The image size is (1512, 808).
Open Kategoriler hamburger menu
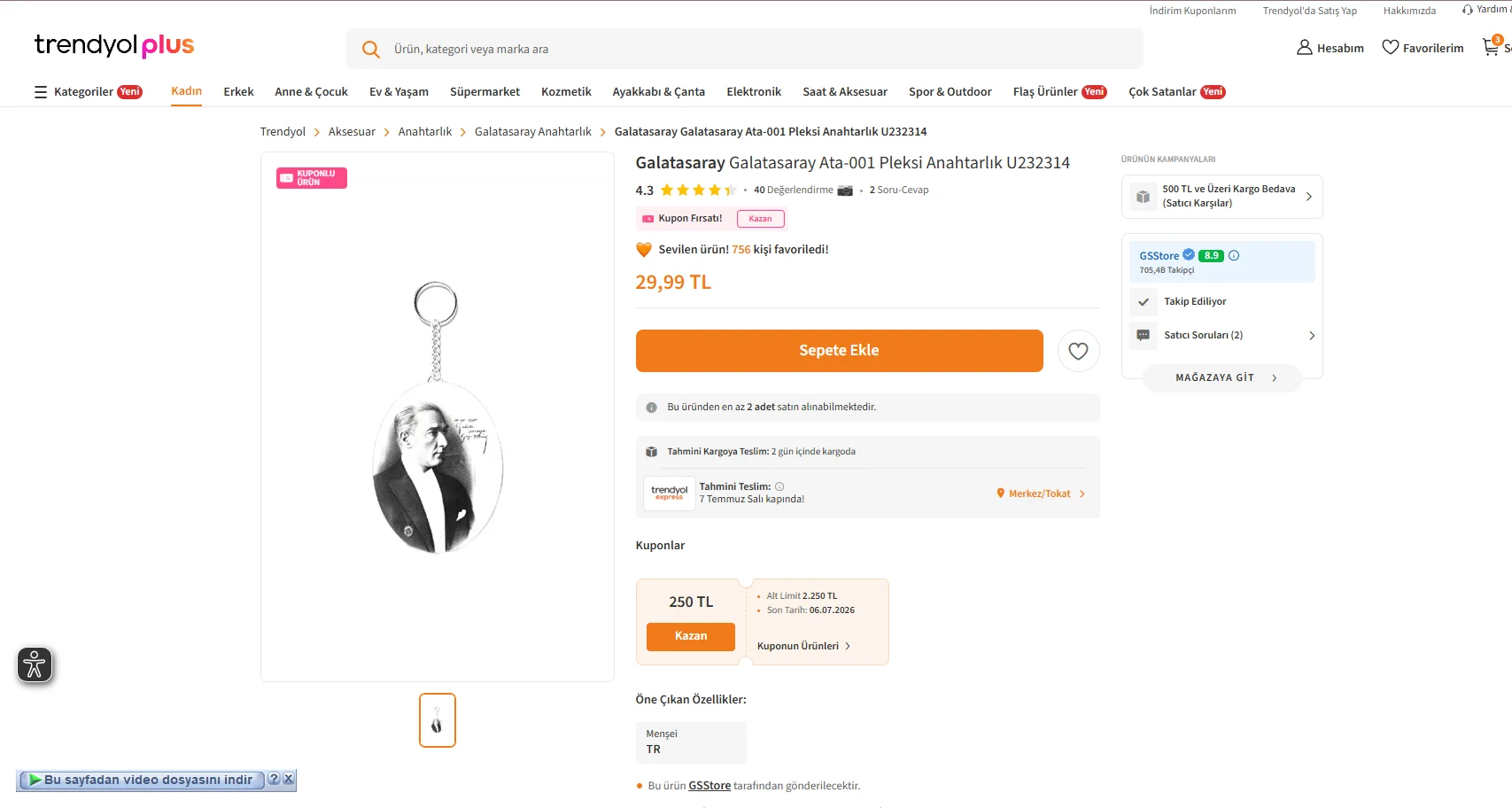pos(88,92)
